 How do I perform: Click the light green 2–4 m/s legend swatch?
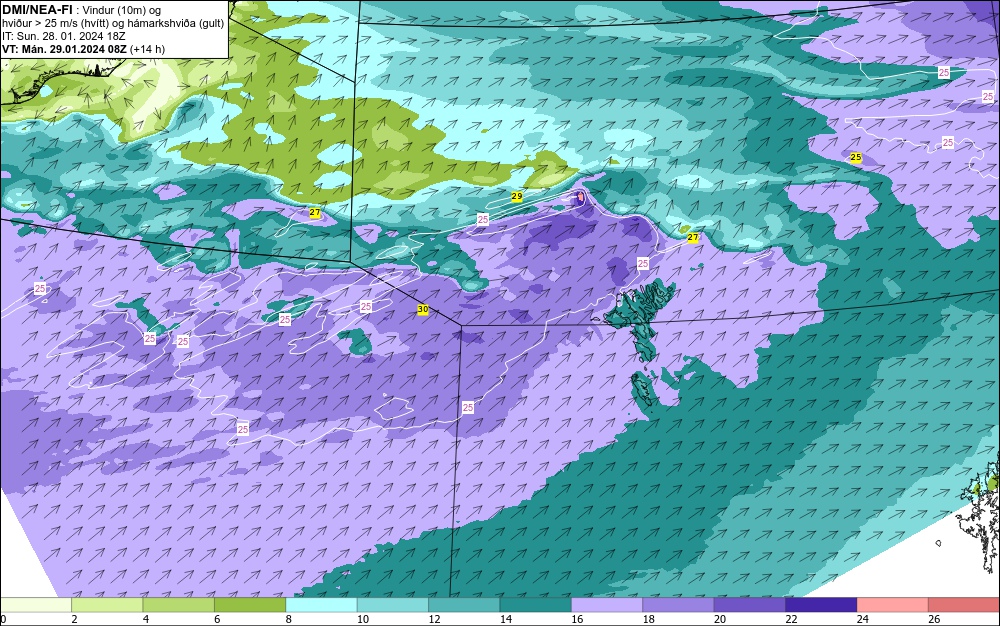pyautogui.click(x=107, y=605)
